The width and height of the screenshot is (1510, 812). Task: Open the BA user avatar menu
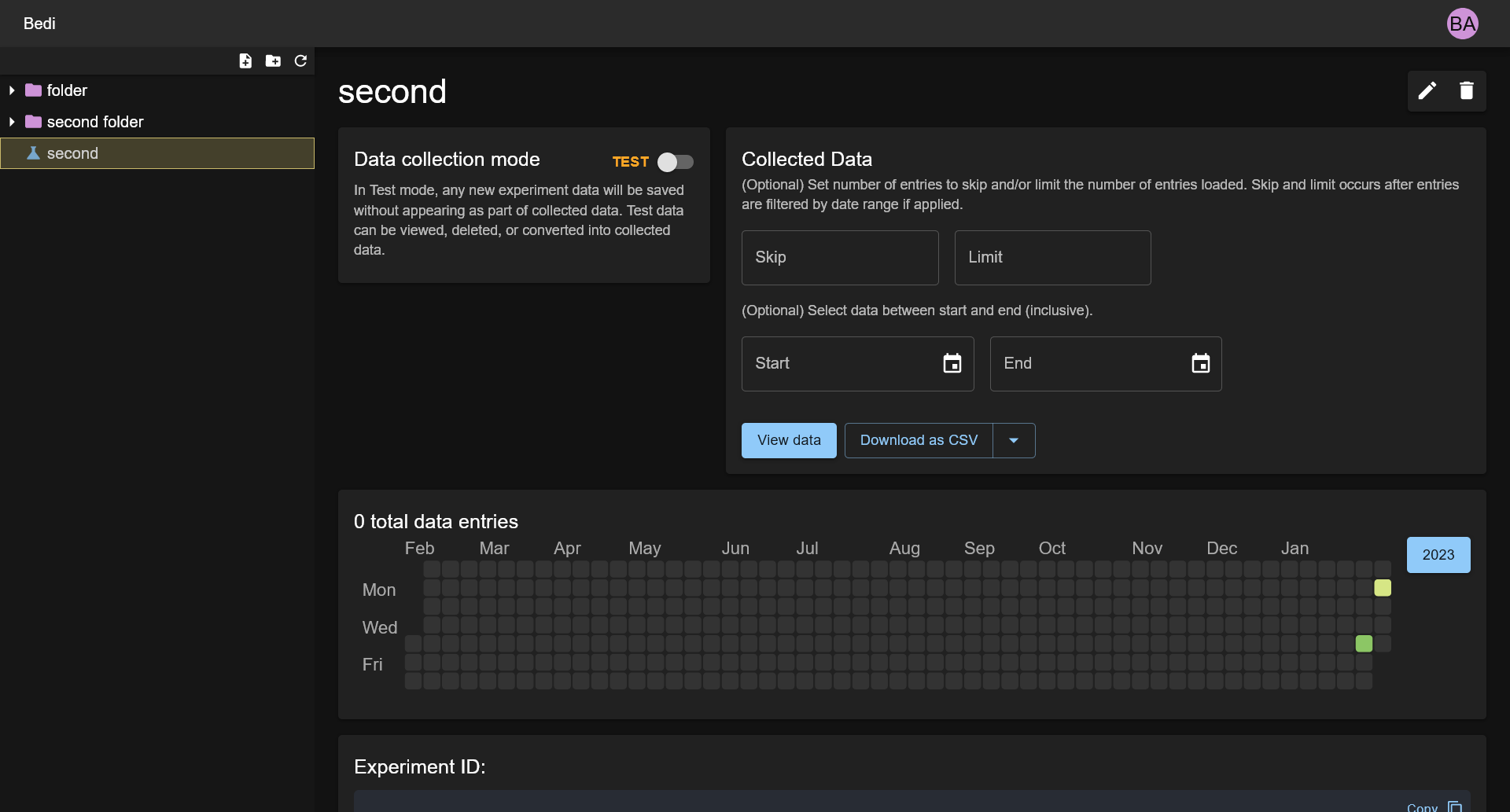[1462, 24]
